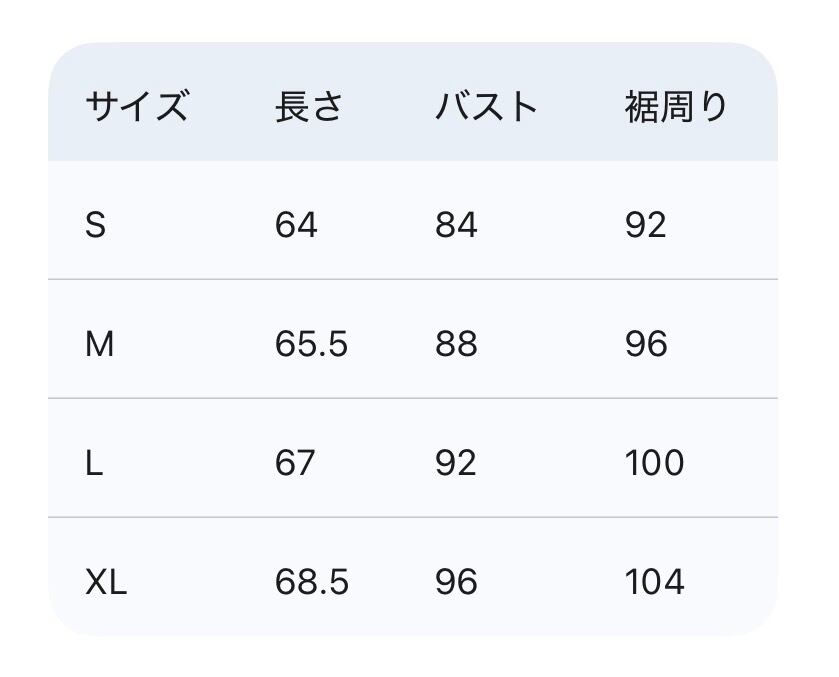839x677 pixels.
Task: Click bust value 88 in M row
Action: click(x=456, y=344)
